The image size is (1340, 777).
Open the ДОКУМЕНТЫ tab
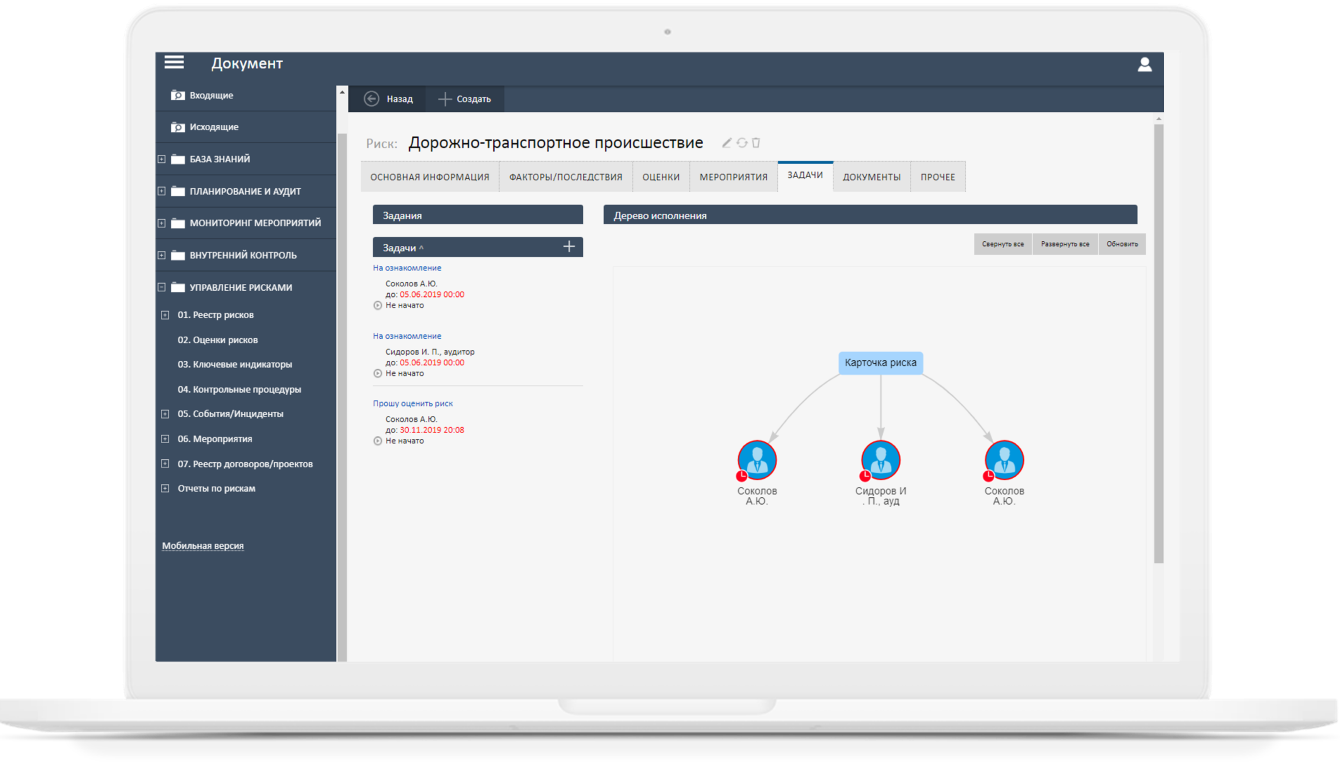871,177
